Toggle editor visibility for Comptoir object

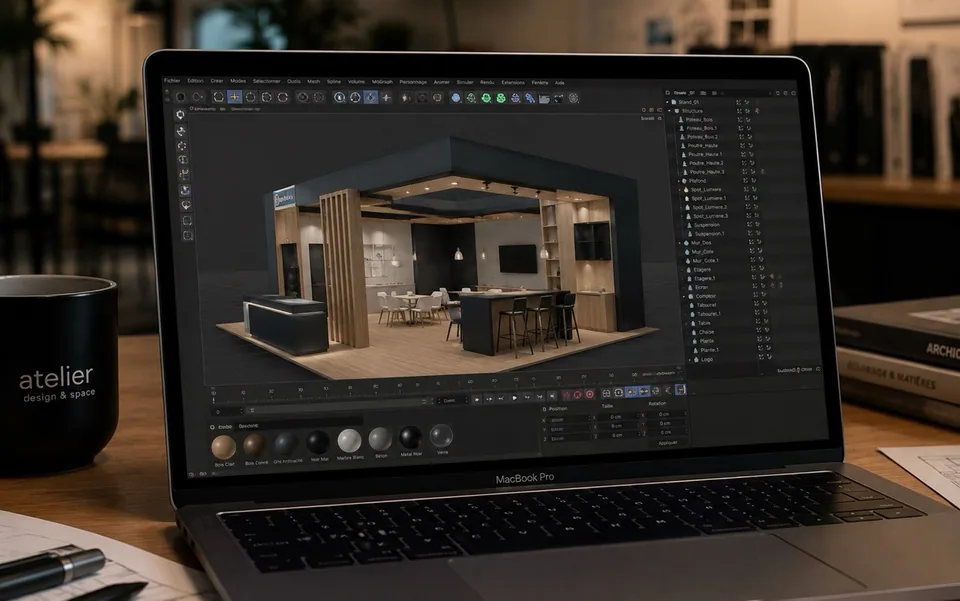point(756,296)
